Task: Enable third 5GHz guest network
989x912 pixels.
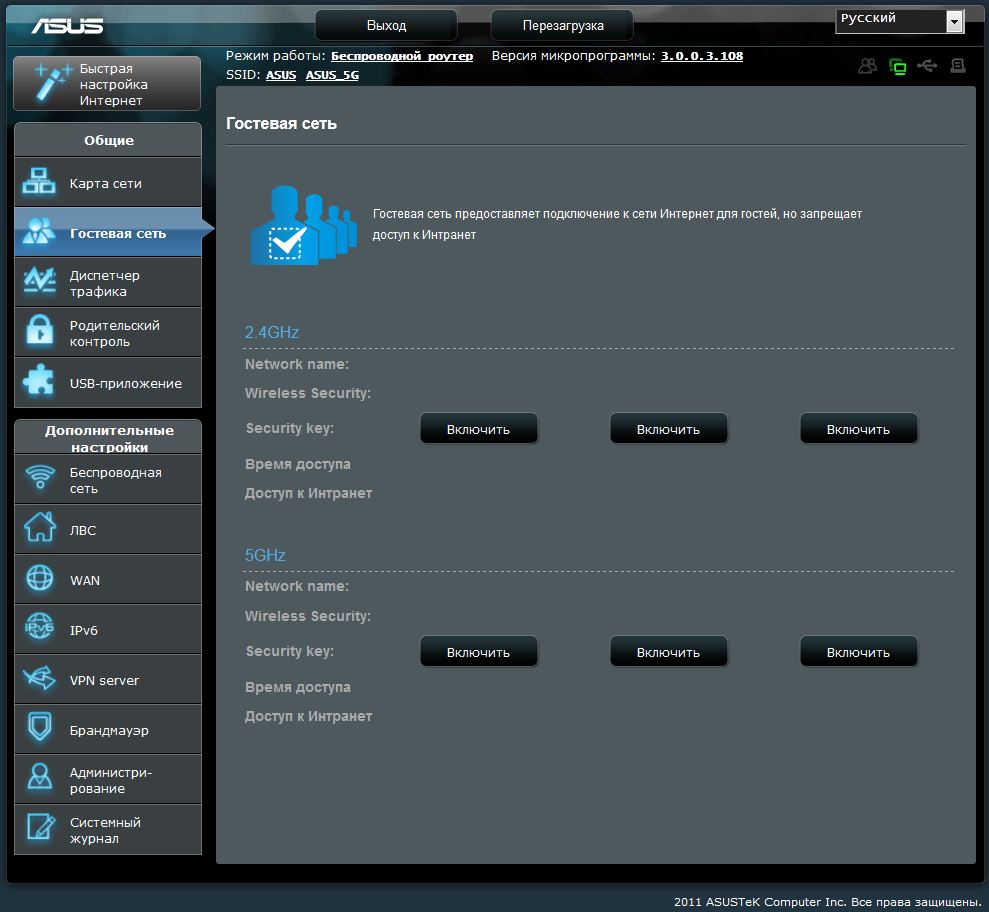Action: pos(858,652)
